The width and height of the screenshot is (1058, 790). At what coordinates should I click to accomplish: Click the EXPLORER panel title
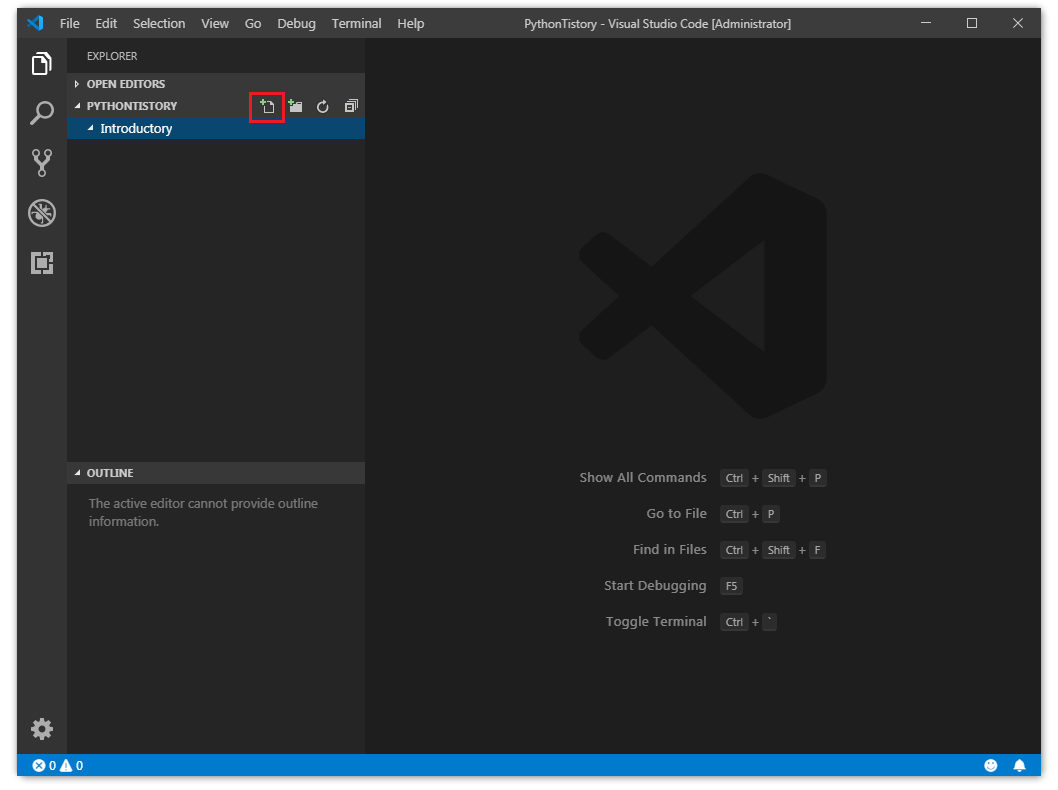[112, 56]
